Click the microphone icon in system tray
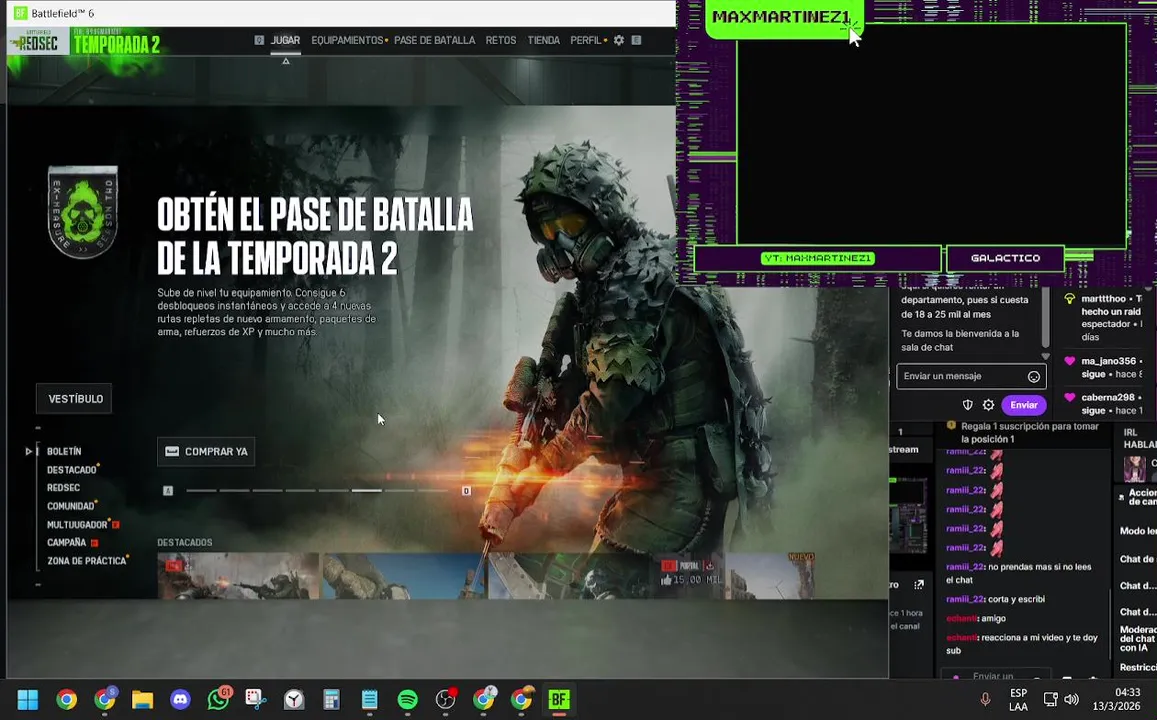1157x720 pixels. [x=985, y=699]
